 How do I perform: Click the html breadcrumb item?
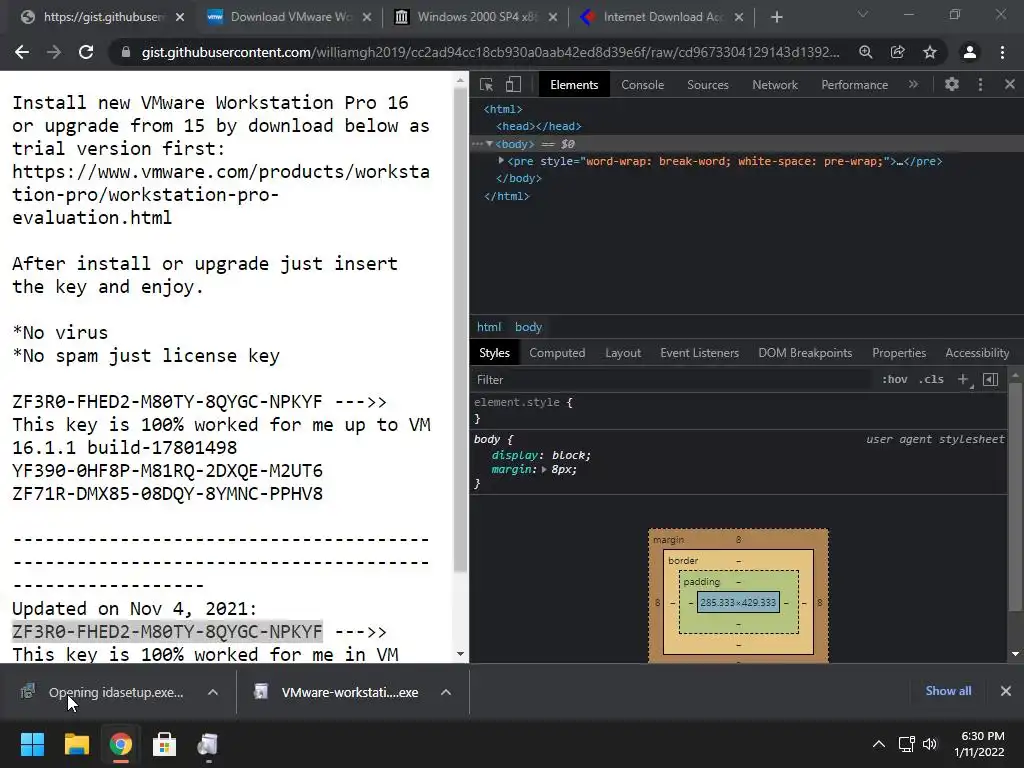click(488, 327)
